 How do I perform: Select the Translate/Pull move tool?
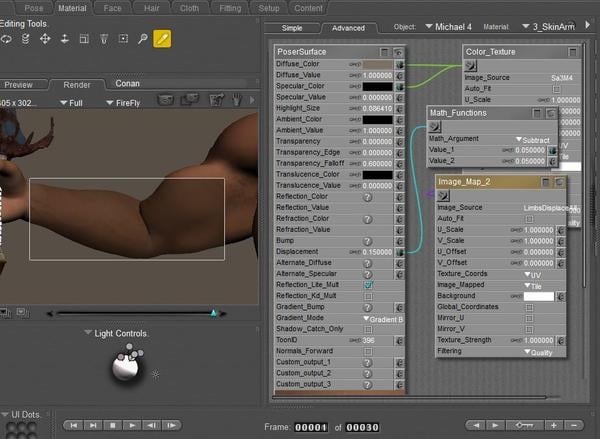tap(45, 39)
